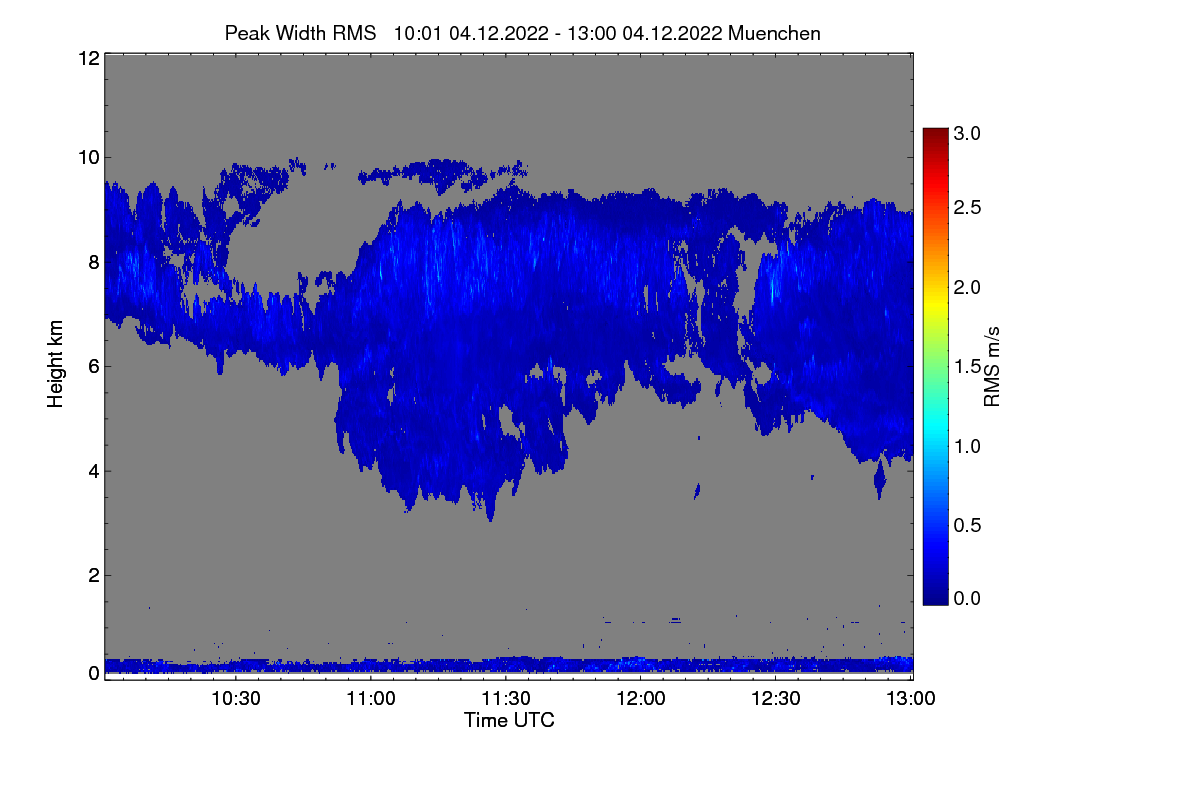Click the 'RMS m/s' colorbar label
The height and width of the screenshot is (800, 1200).
click(x=992, y=366)
